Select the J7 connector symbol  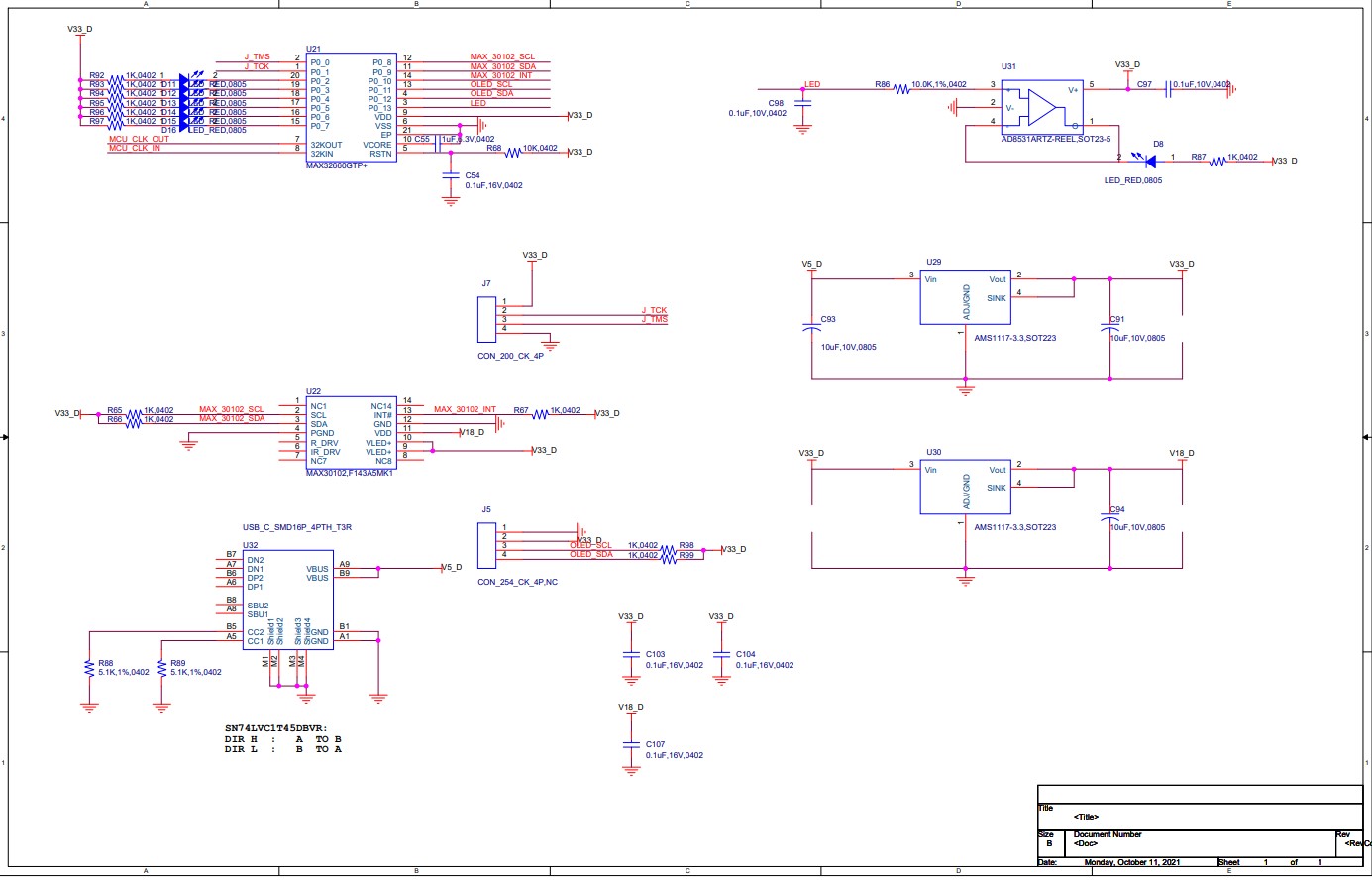click(485, 315)
